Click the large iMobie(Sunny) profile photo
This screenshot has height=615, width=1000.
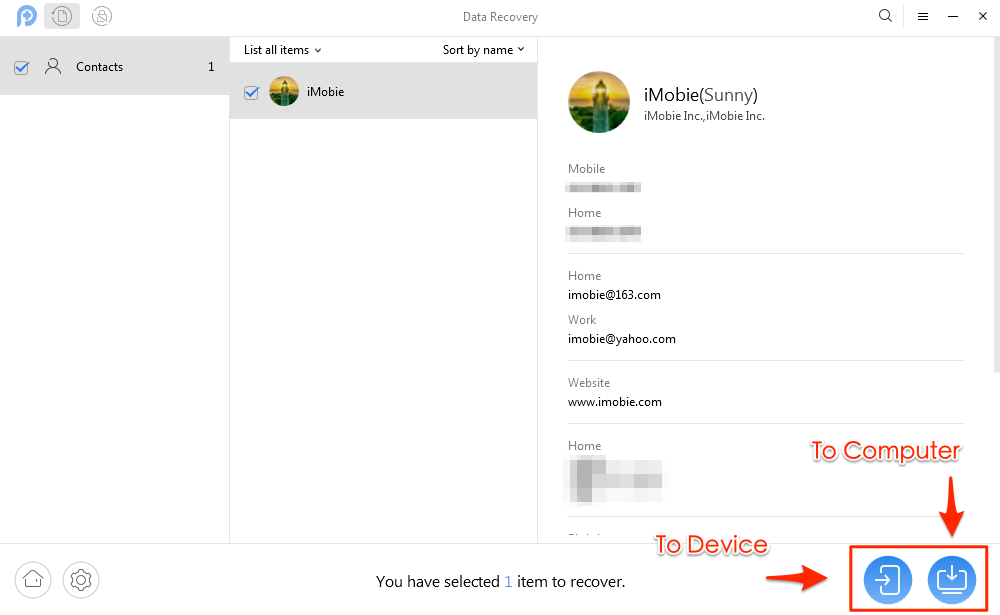pyautogui.click(x=599, y=102)
